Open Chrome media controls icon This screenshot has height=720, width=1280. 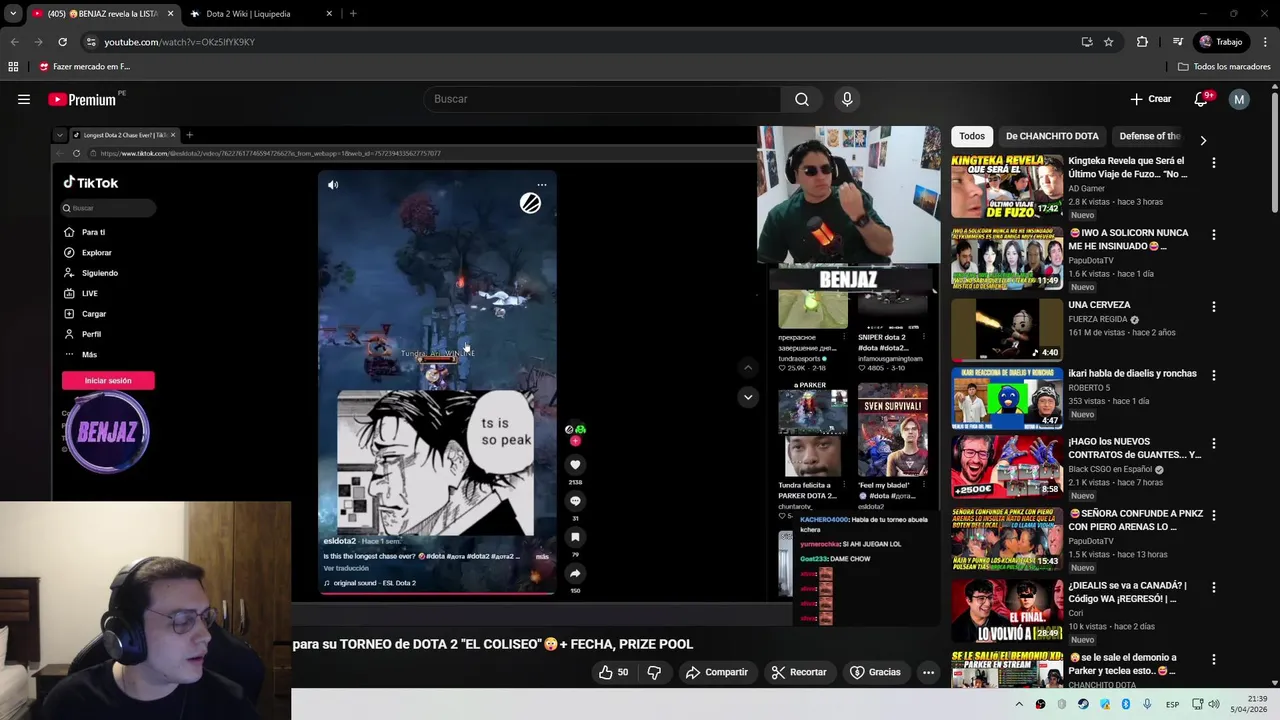point(1178,42)
